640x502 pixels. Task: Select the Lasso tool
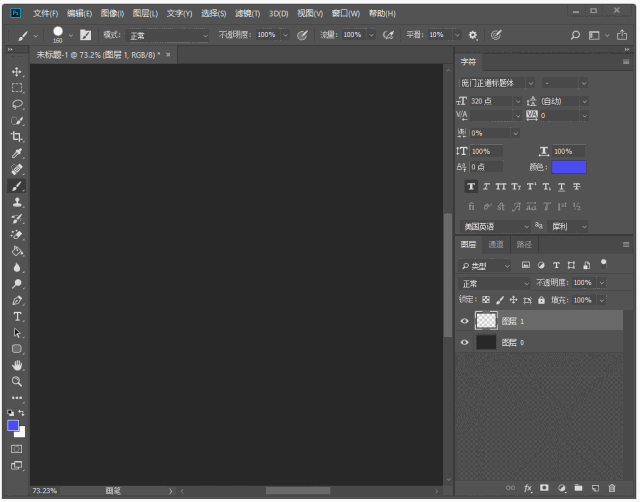(17, 104)
